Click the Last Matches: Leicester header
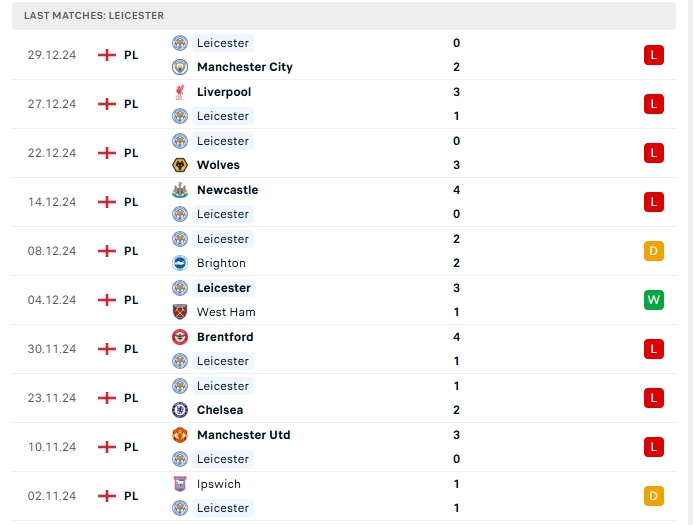 [94, 16]
